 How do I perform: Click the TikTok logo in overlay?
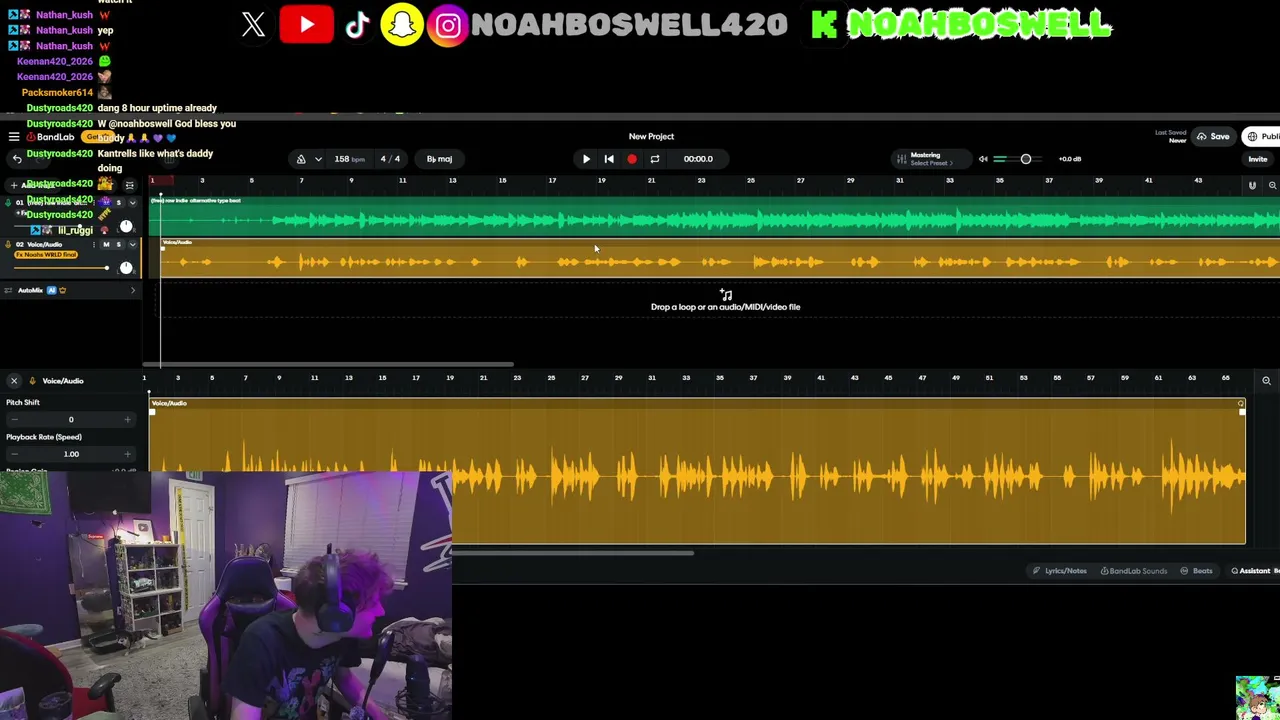point(357,26)
